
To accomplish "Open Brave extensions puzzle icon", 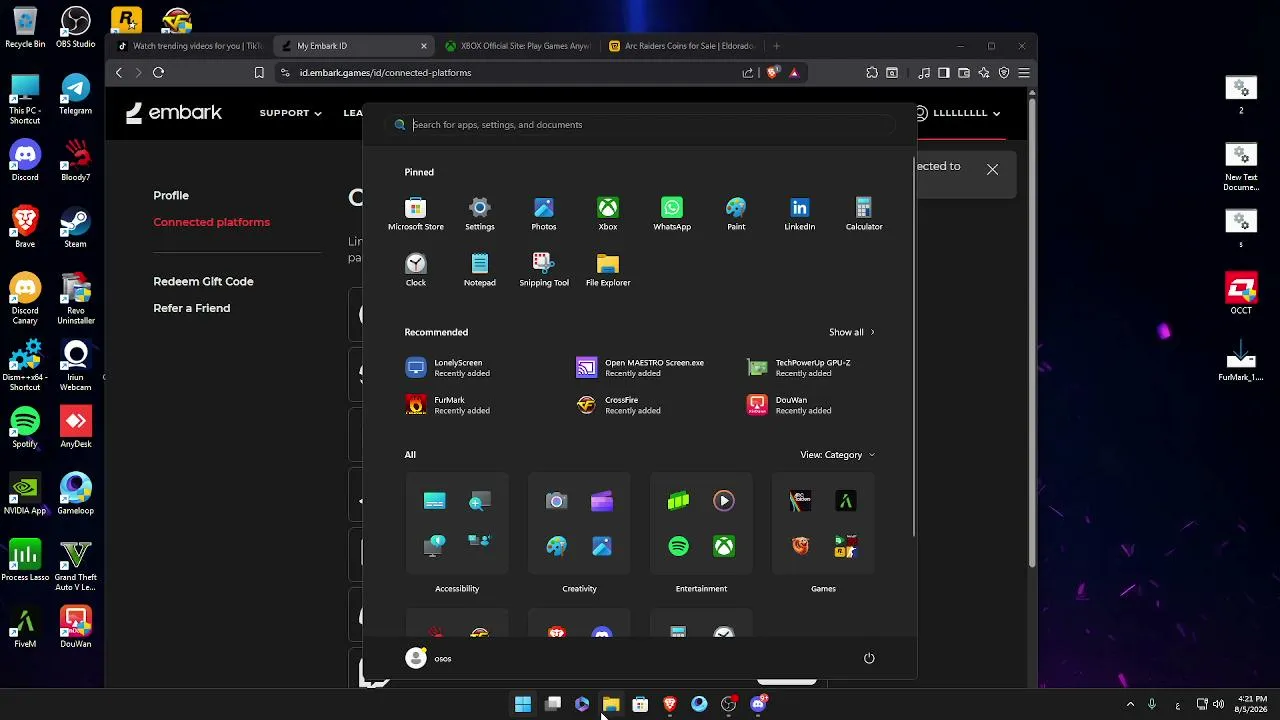I will 872,72.
